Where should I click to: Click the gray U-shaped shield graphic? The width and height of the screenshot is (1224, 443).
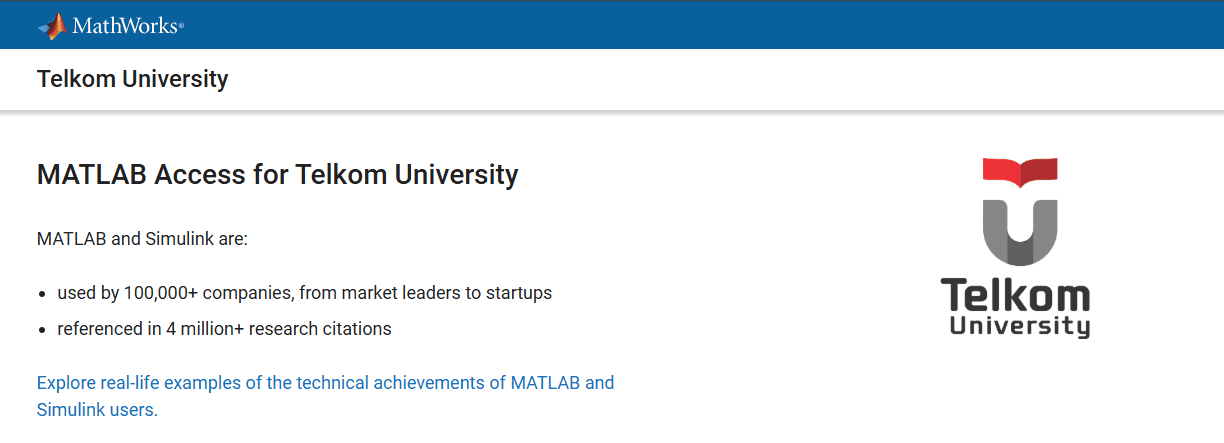1019,232
